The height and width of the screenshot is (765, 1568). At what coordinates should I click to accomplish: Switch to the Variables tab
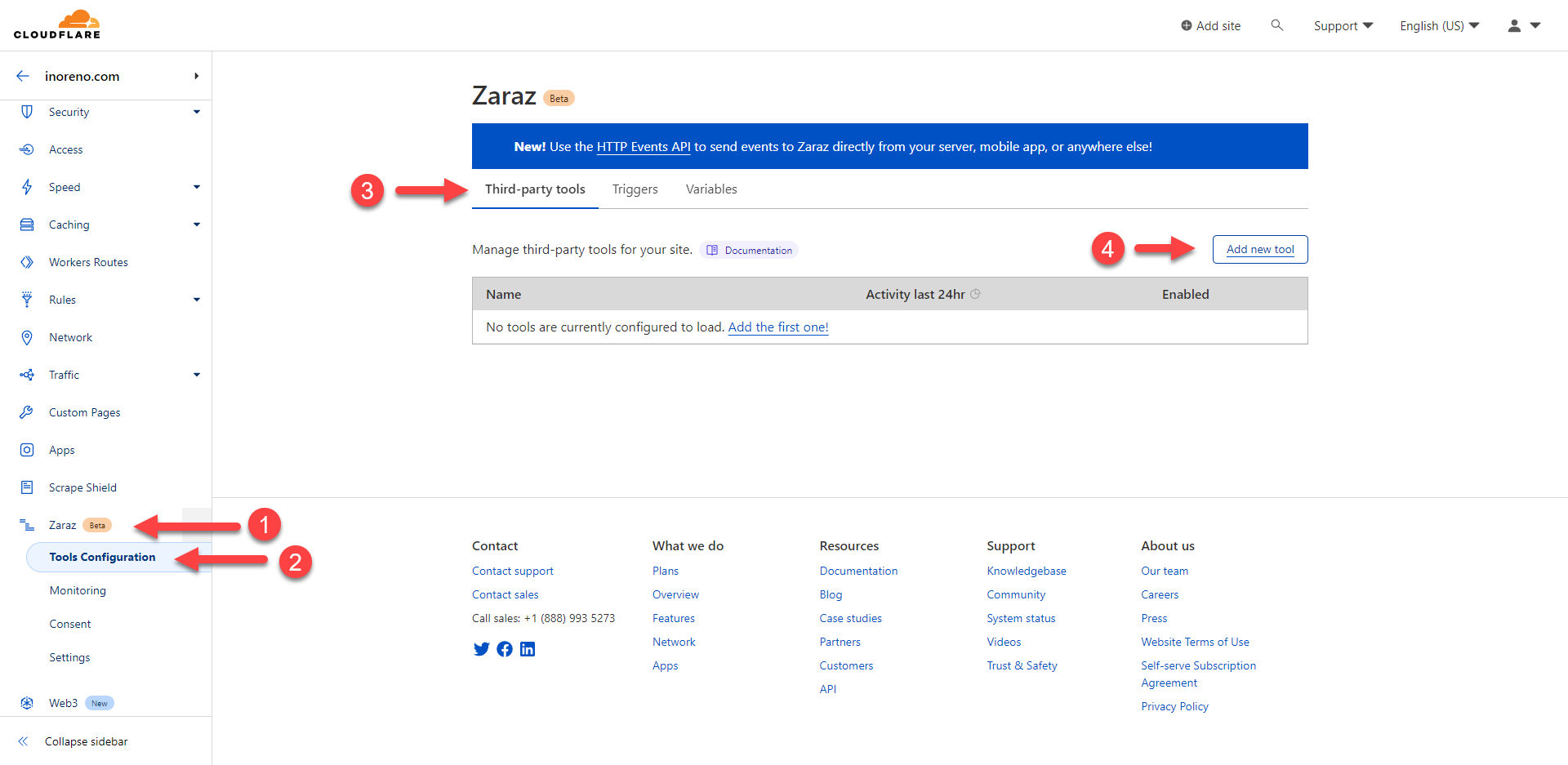click(x=710, y=189)
